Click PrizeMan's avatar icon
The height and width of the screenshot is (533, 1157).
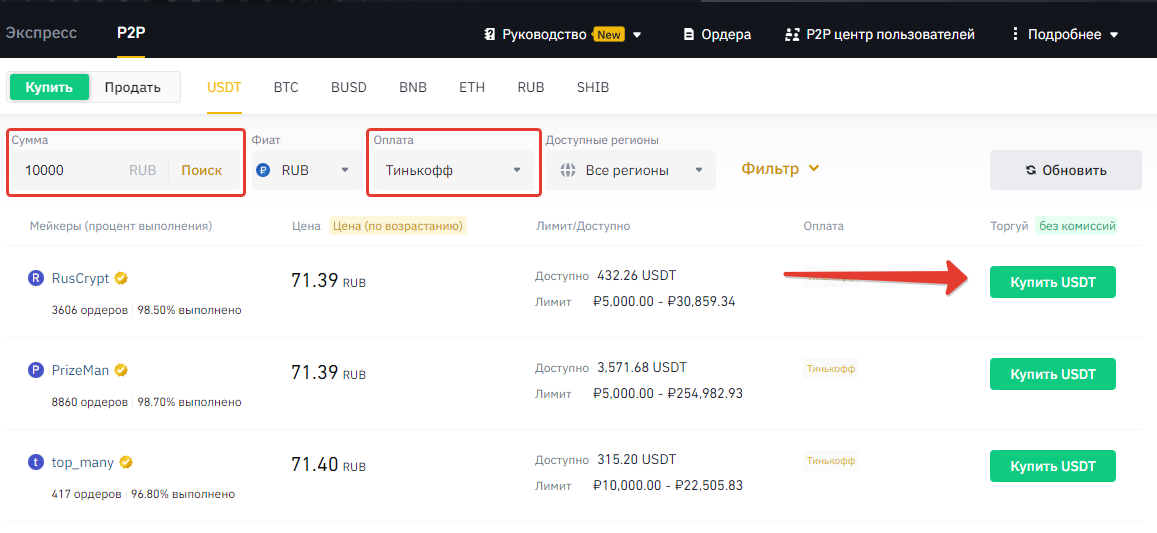[36, 371]
